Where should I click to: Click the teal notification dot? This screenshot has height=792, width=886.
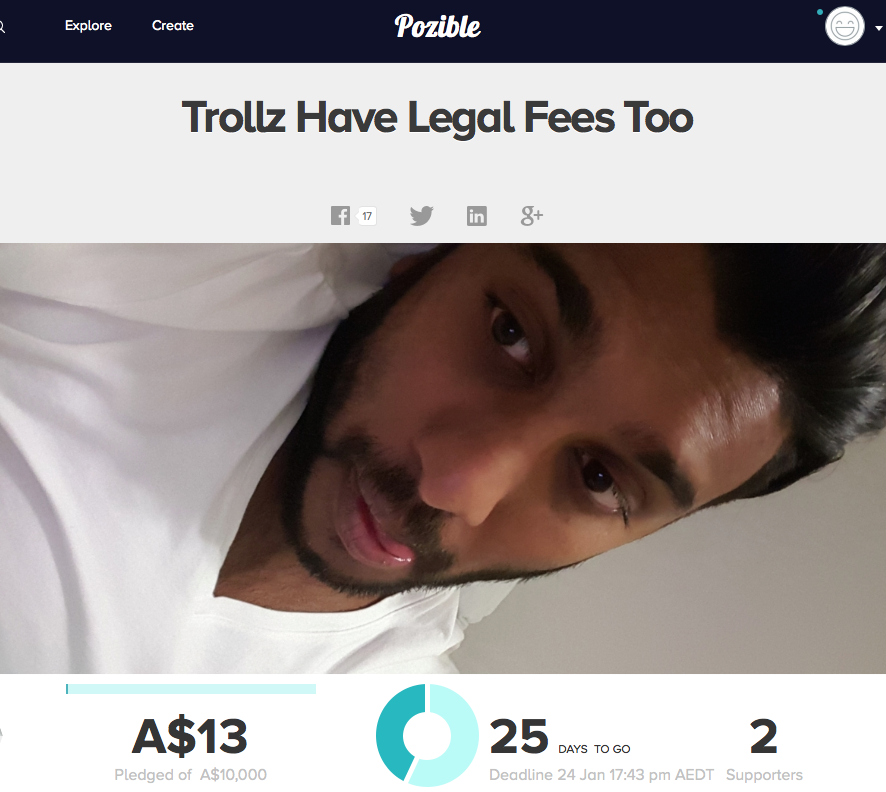pyautogui.click(x=820, y=12)
